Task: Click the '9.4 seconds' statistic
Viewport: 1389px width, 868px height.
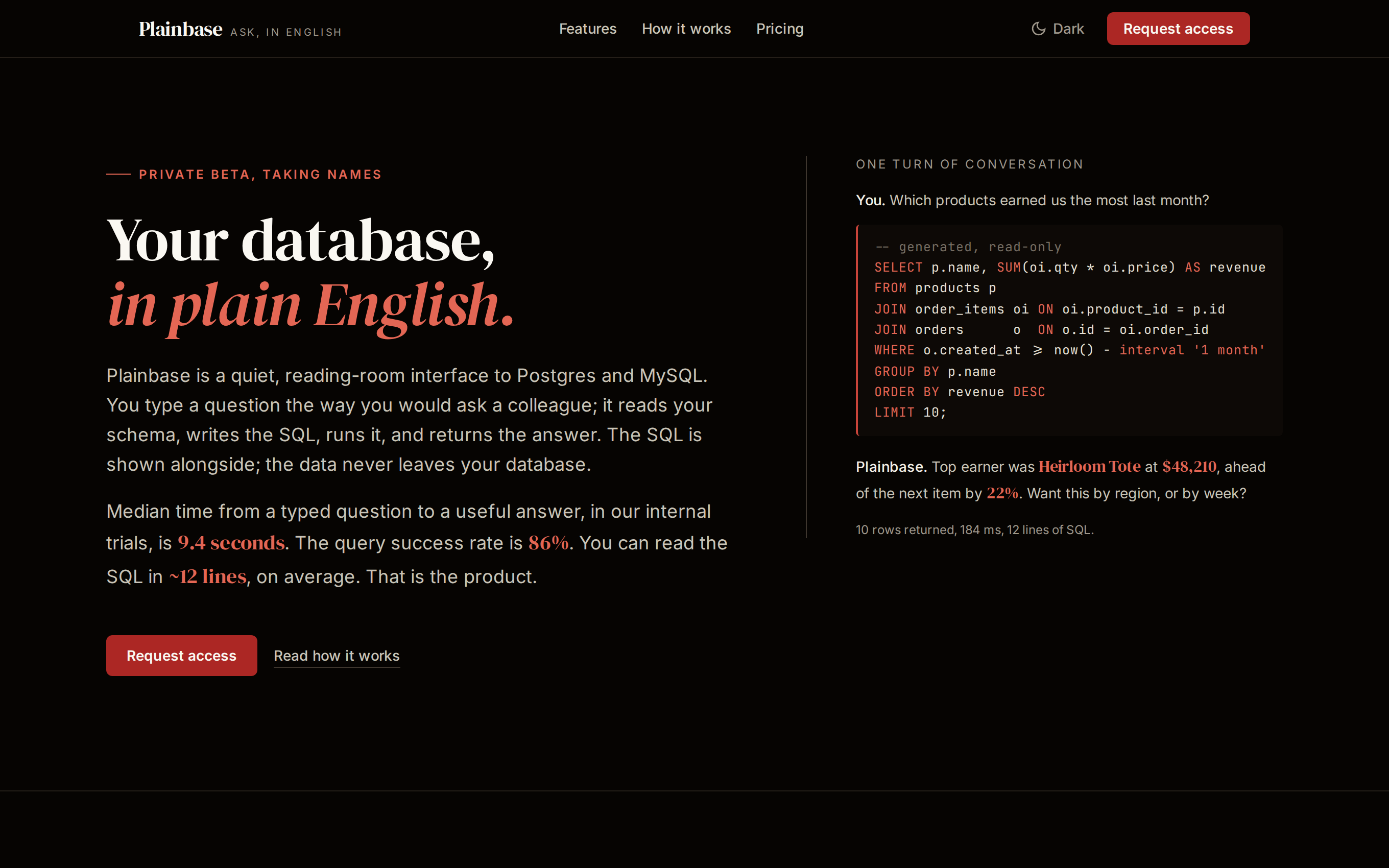Action: point(231,542)
